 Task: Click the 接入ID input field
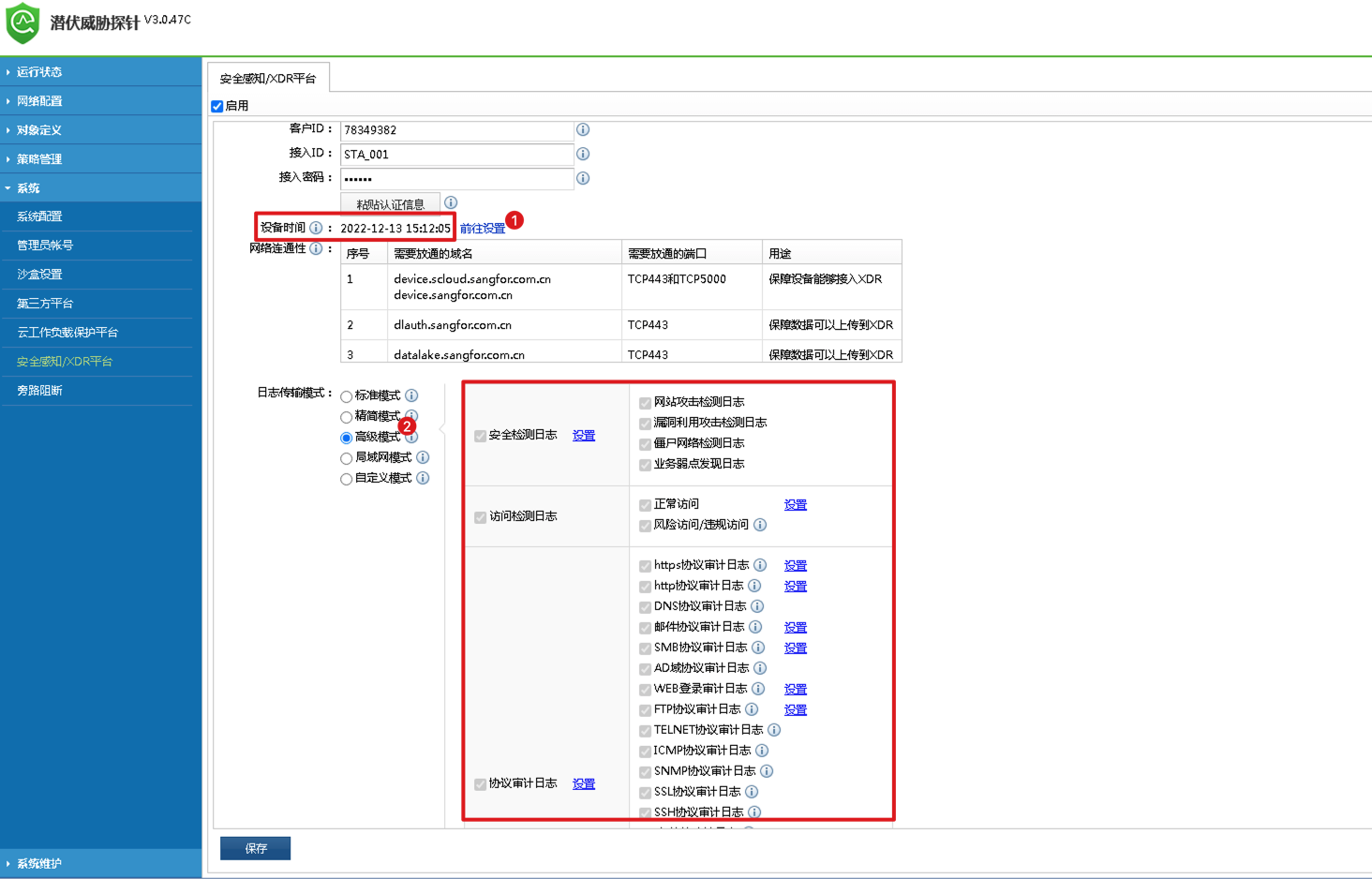tap(456, 155)
